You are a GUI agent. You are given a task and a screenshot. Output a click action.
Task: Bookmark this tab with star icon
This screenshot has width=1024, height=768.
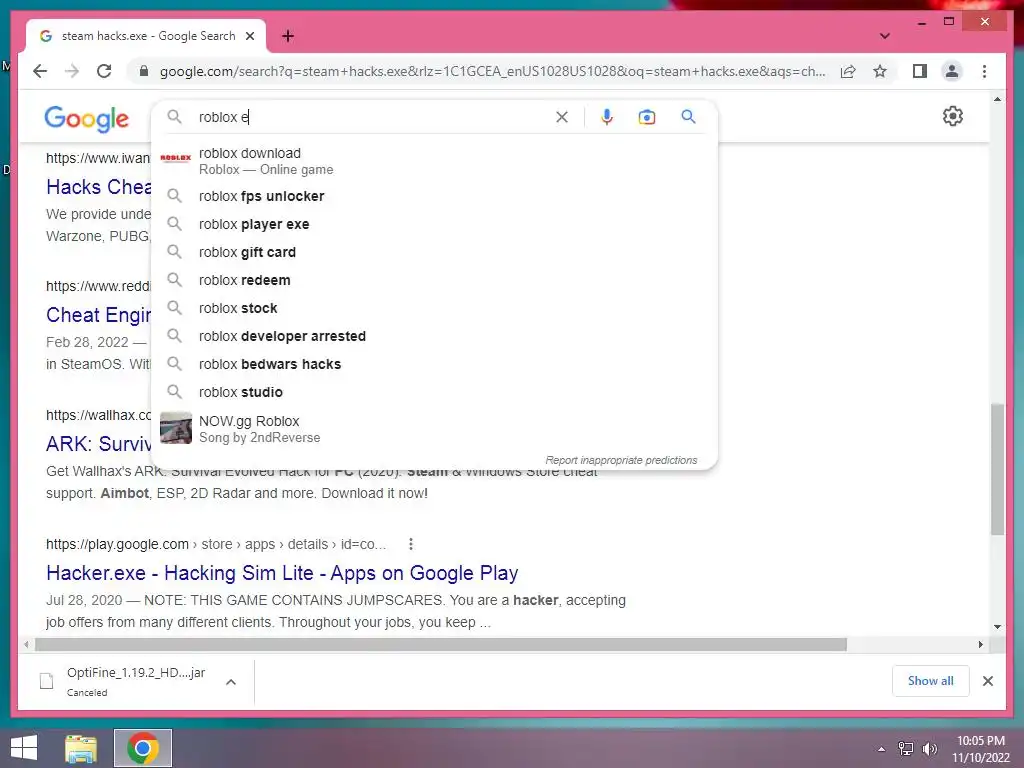[880, 71]
